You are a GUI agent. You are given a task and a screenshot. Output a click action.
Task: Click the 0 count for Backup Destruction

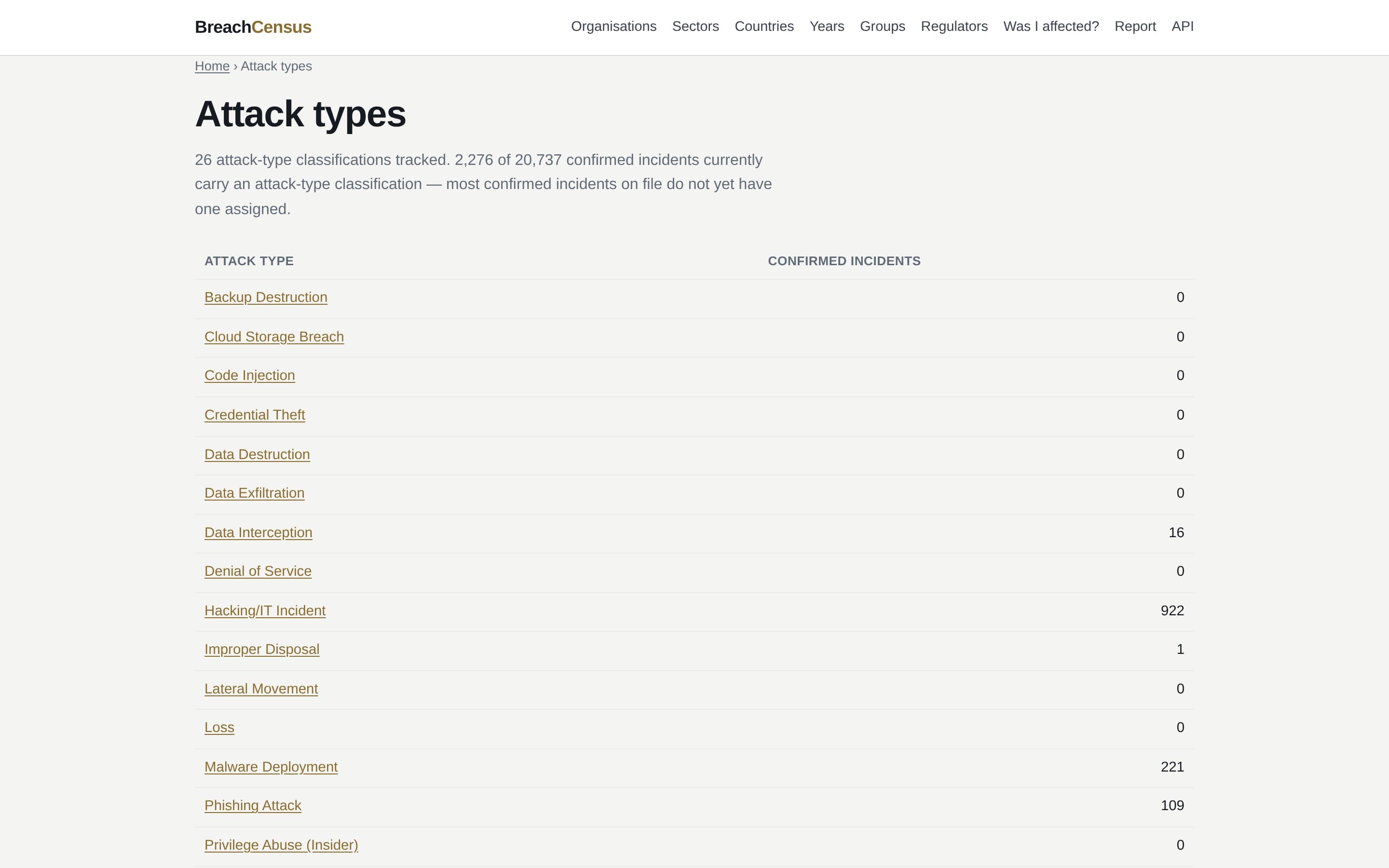(x=1180, y=298)
